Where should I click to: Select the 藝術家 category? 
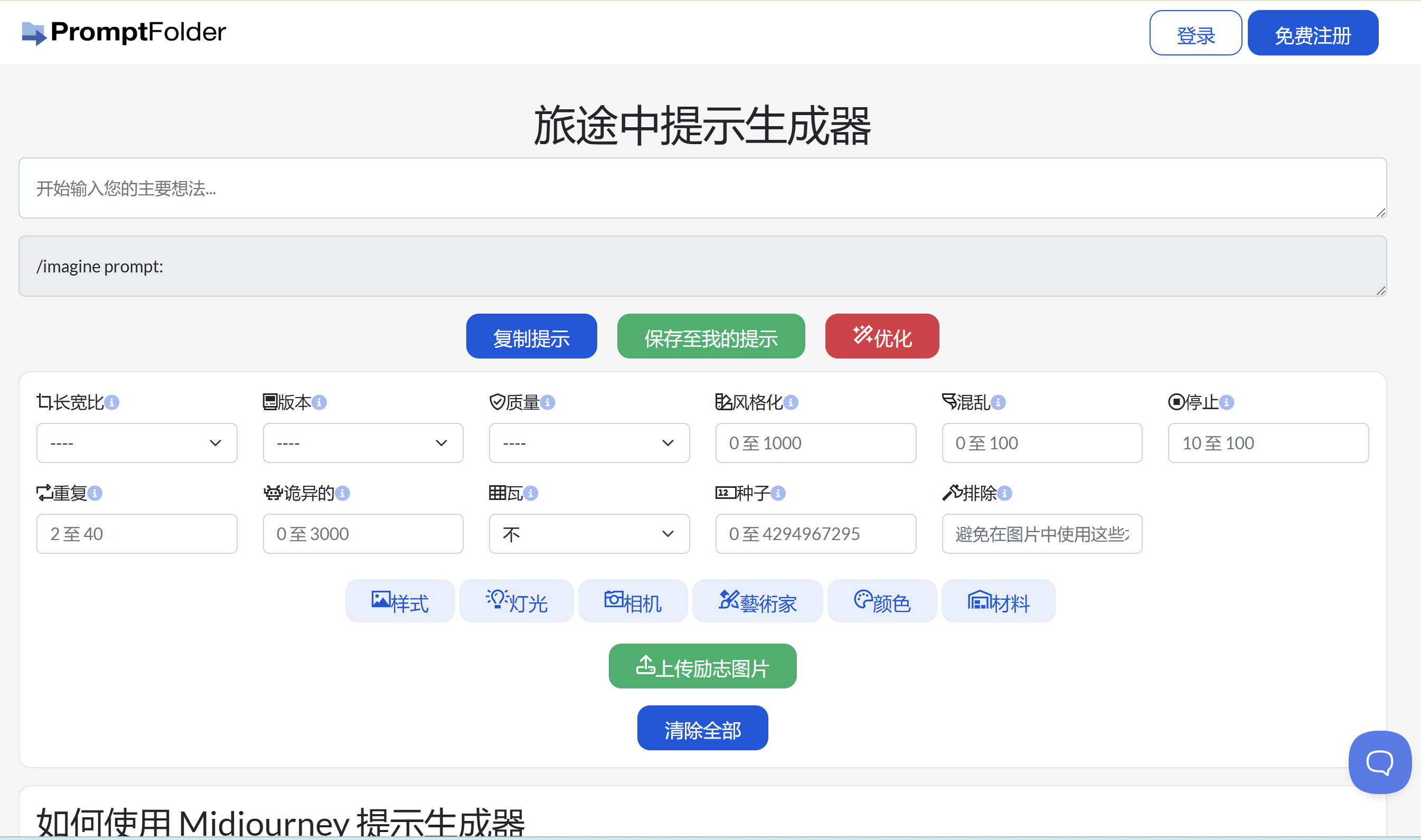757,601
